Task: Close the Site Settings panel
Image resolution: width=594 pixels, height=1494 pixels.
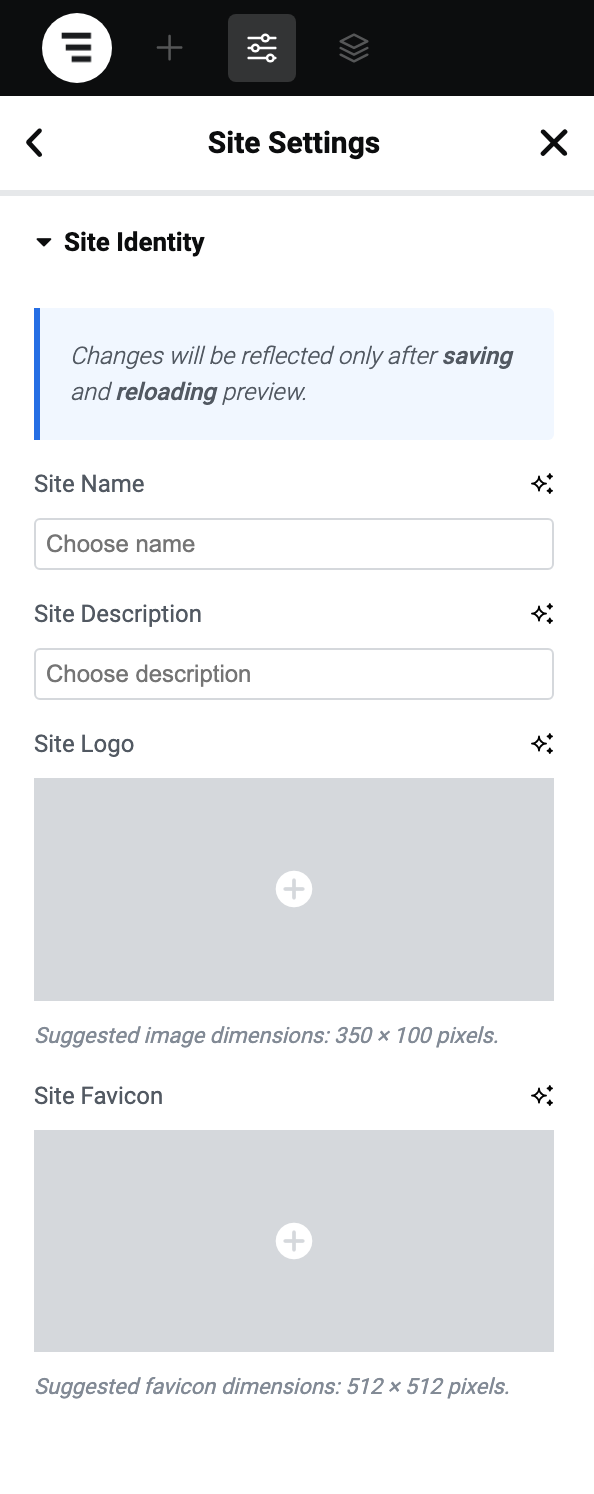Action: click(x=554, y=143)
